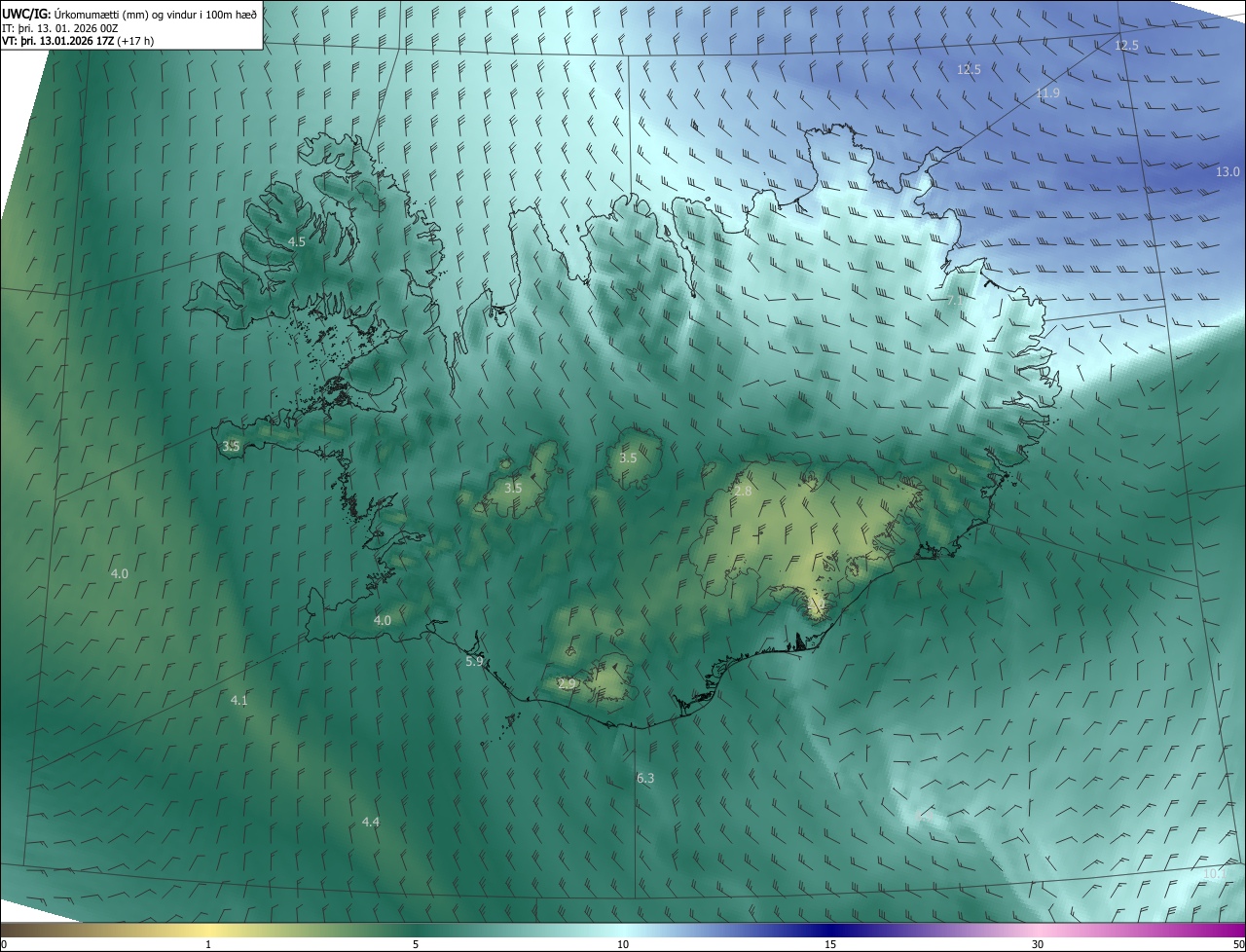This screenshot has width=1246, height=952.
Task: Click the 6.3 value south of Iceland
Action: pos(645,778)
